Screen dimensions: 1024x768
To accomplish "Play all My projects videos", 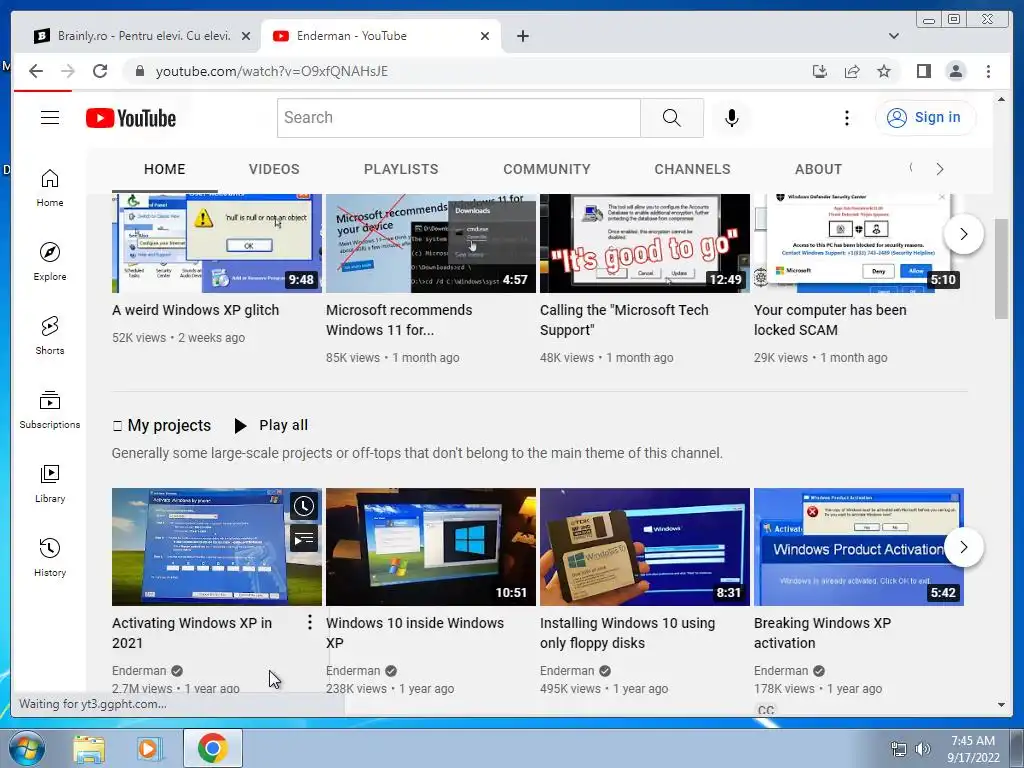I will pos(271,425).
